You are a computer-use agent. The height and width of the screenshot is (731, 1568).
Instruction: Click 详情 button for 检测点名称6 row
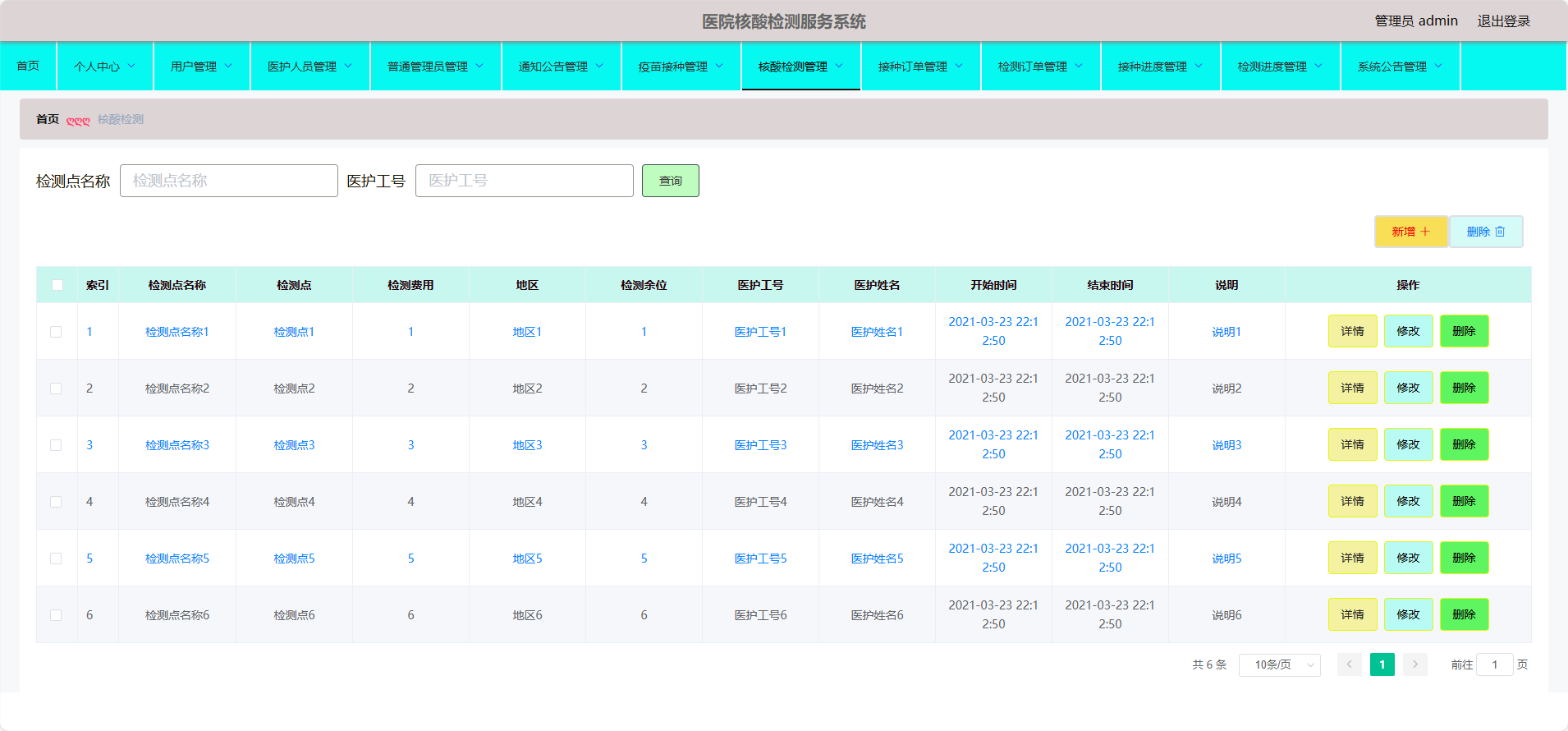point(1353,614)
